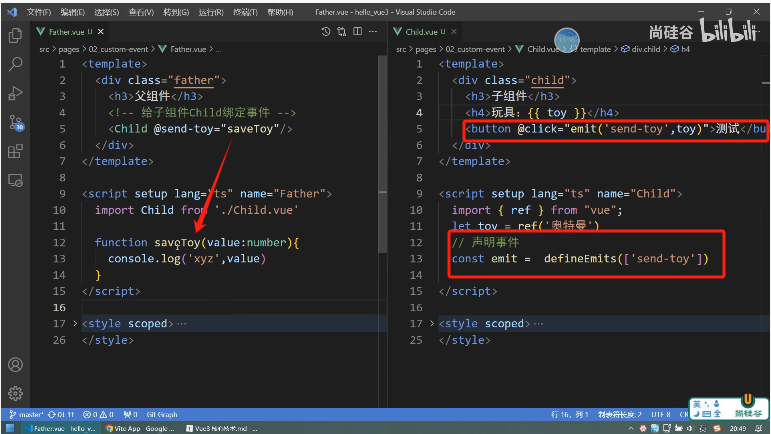Click 'console.log' on Father.vue line 13

(x=144, y=259)
